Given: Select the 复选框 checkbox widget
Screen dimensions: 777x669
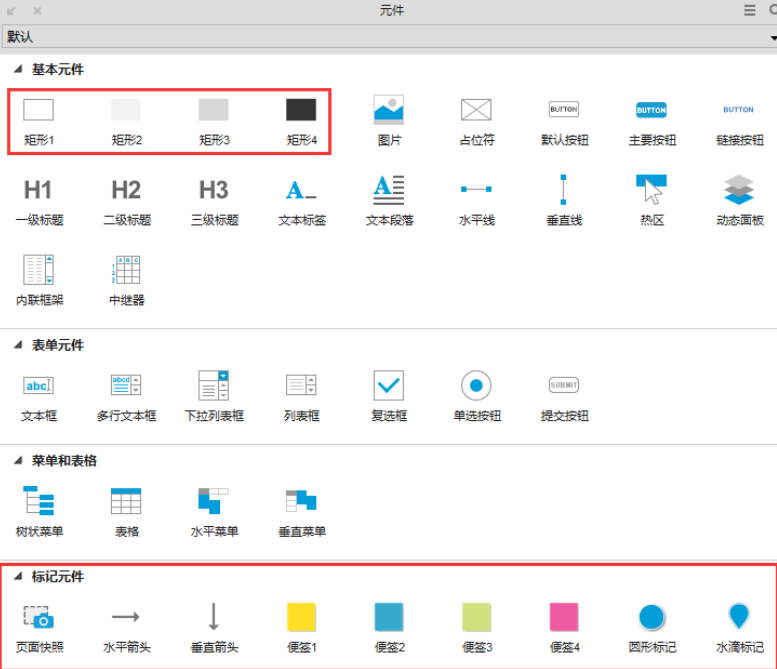Looking at the screenshot, I should [389, 397].
